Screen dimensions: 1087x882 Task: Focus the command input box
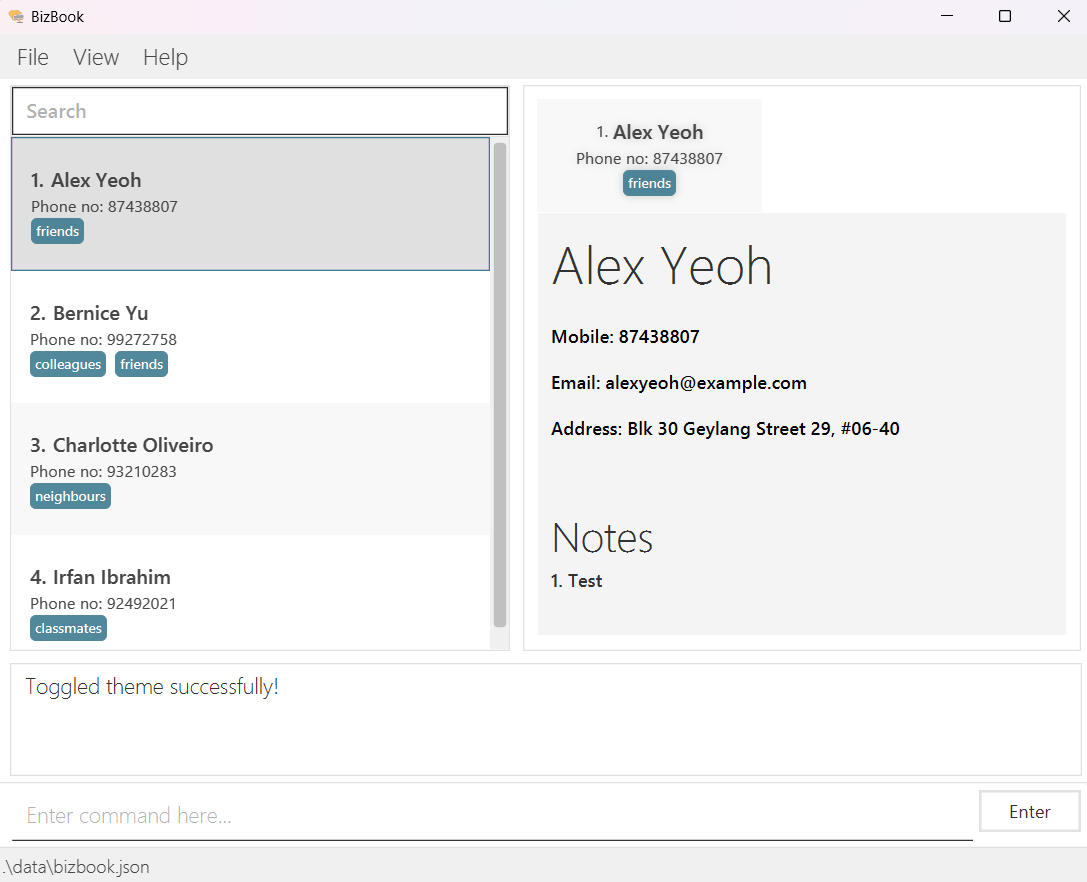click(490, 816)
